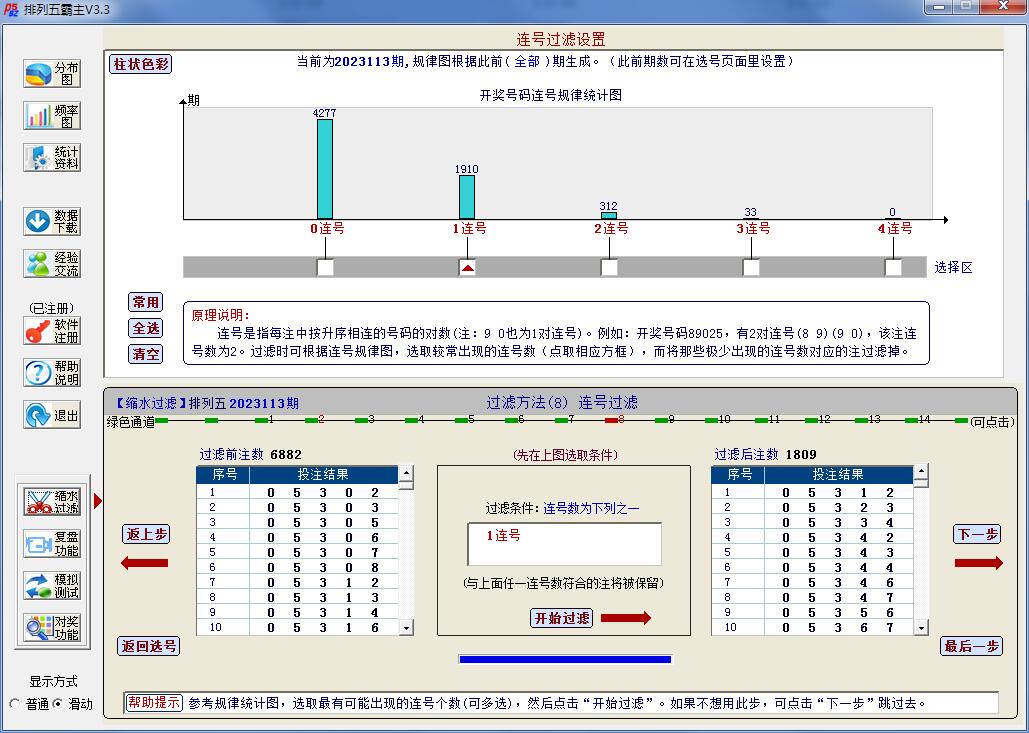Viewport: 1029px width, 733px height.
Task: Move the 选择区 slider marker under 1连号
Action: [466, 266]
